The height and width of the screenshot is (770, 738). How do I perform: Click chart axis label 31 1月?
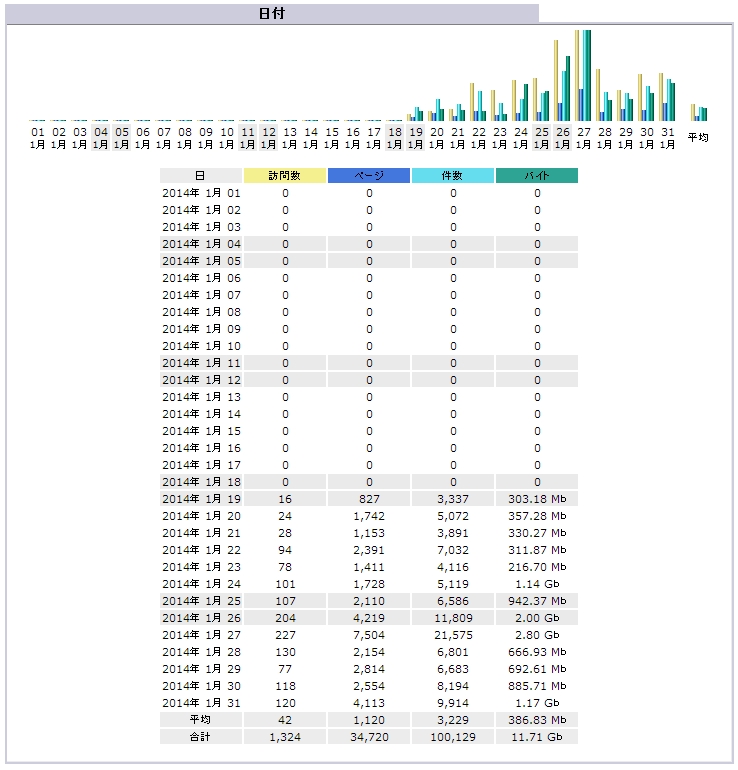[667, 138]
